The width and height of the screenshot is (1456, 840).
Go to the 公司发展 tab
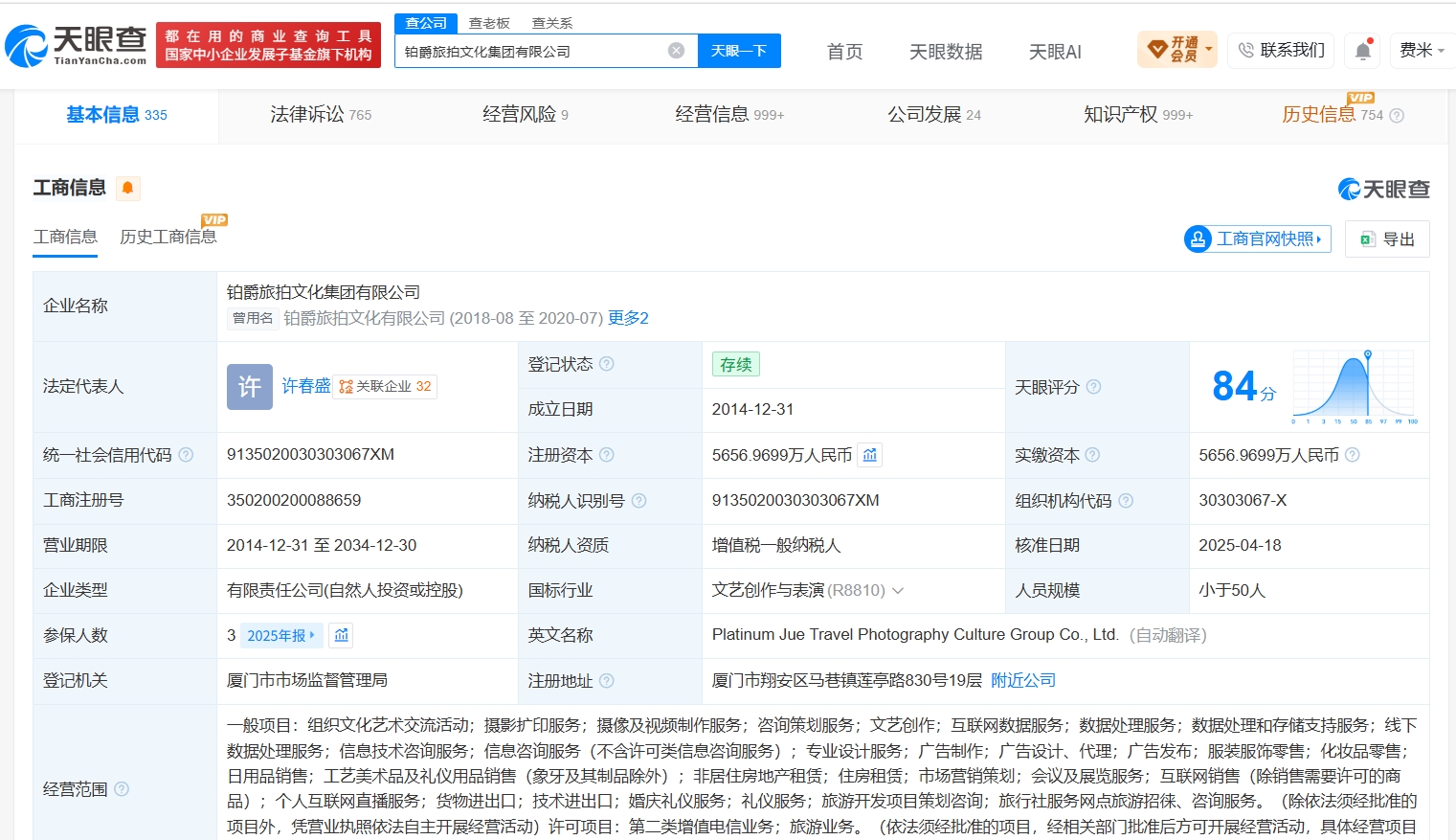tap(934, 115)
